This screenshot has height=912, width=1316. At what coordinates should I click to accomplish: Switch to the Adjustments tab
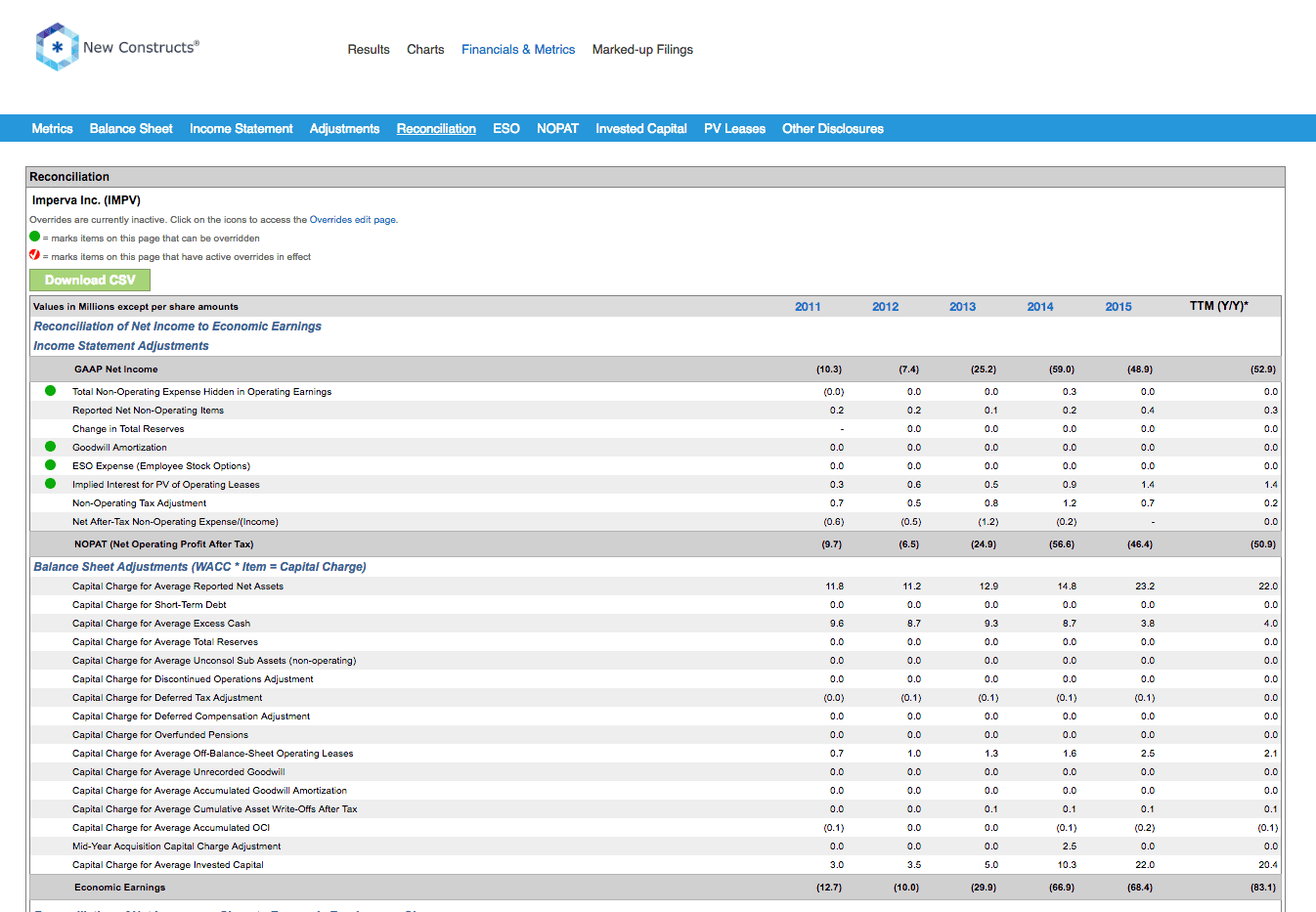[x=344, y=129]
